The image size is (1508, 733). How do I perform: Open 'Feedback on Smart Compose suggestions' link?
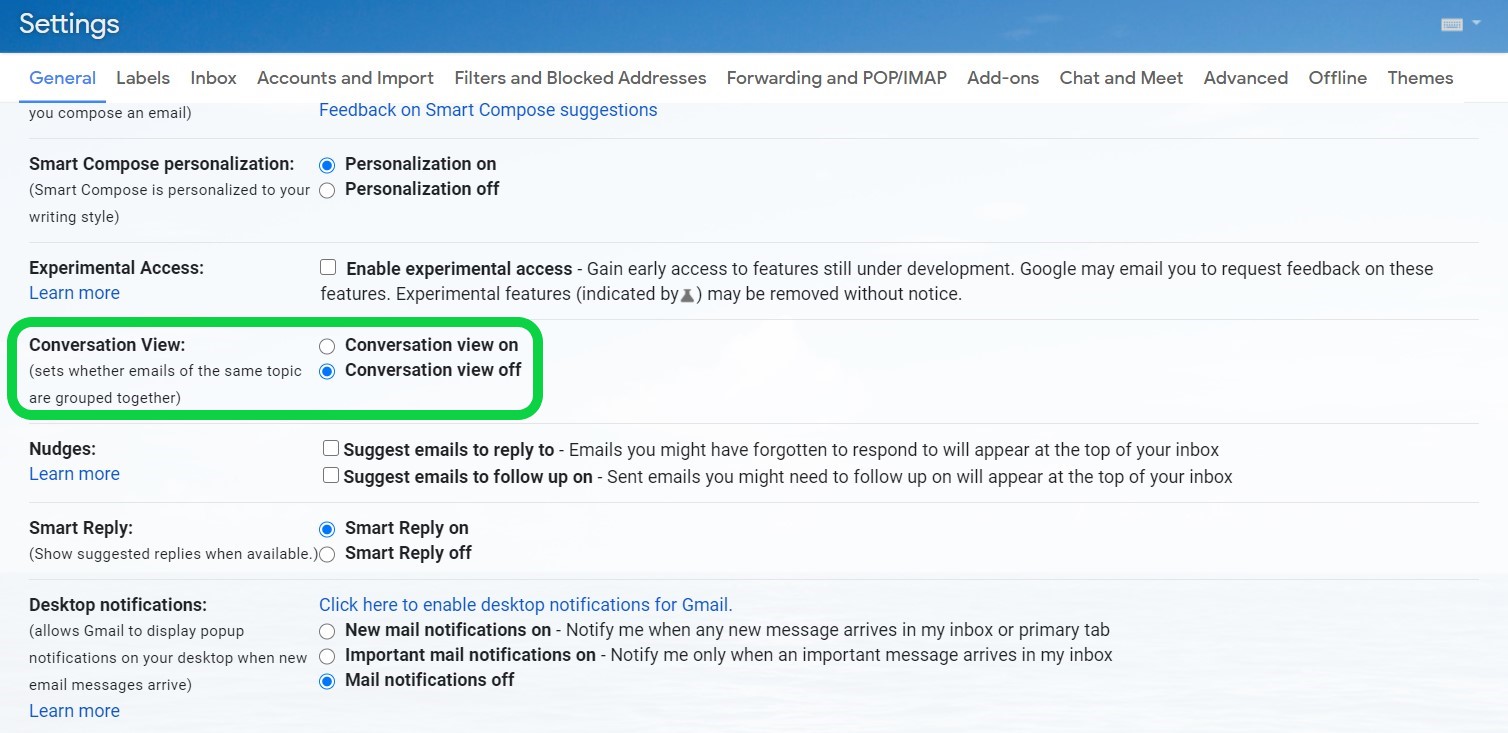point(488,110)
